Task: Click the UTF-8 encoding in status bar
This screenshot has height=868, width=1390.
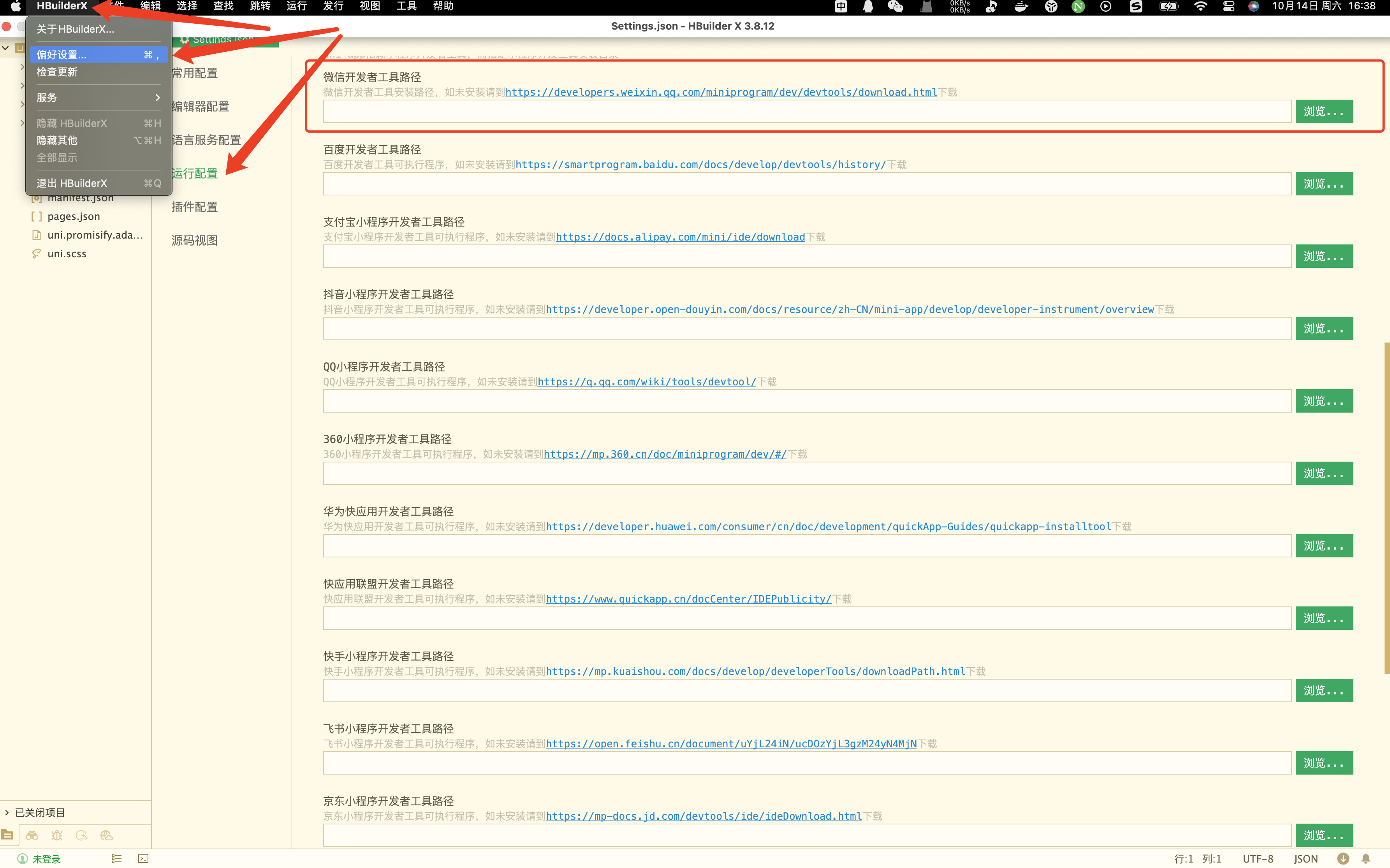Action: (1258, 859)
